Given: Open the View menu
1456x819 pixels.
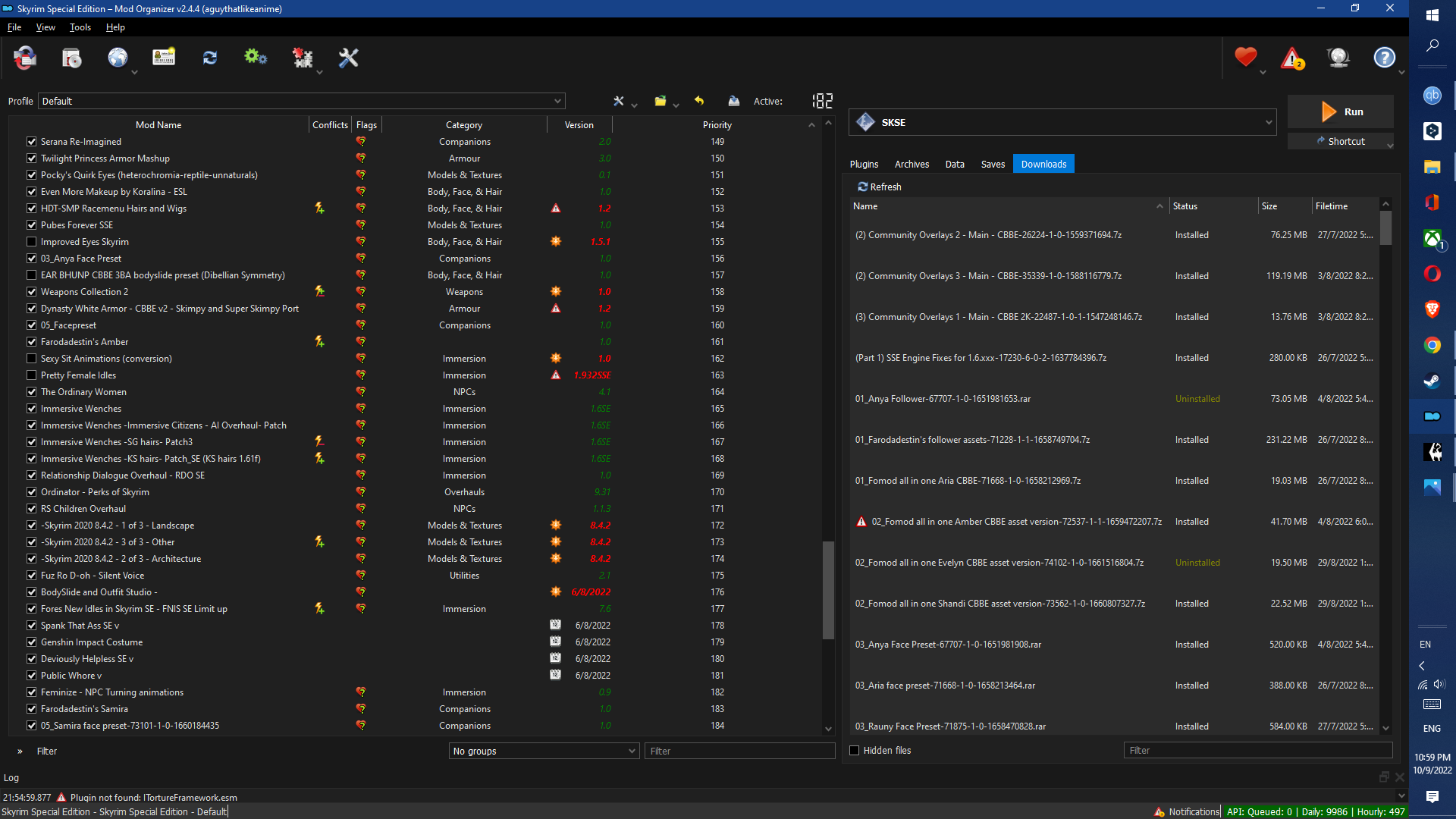Looking at the screenshot, I should pos(45,27).
